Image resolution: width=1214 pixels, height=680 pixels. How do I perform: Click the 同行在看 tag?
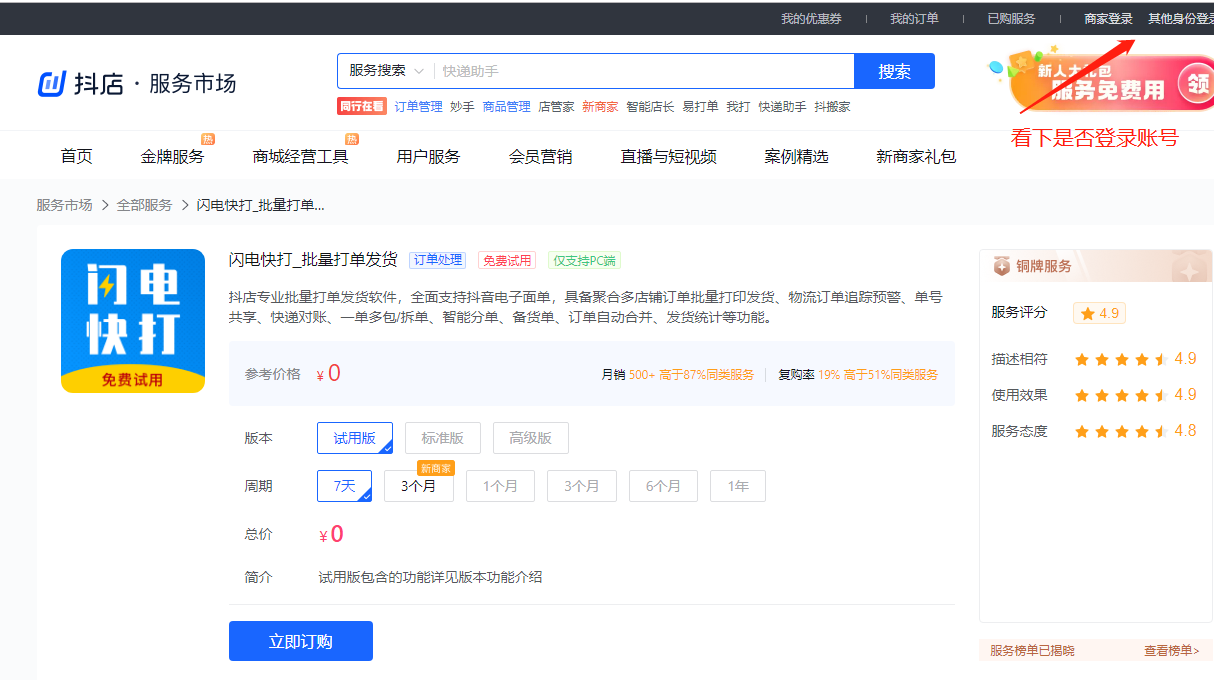(362, 106)
